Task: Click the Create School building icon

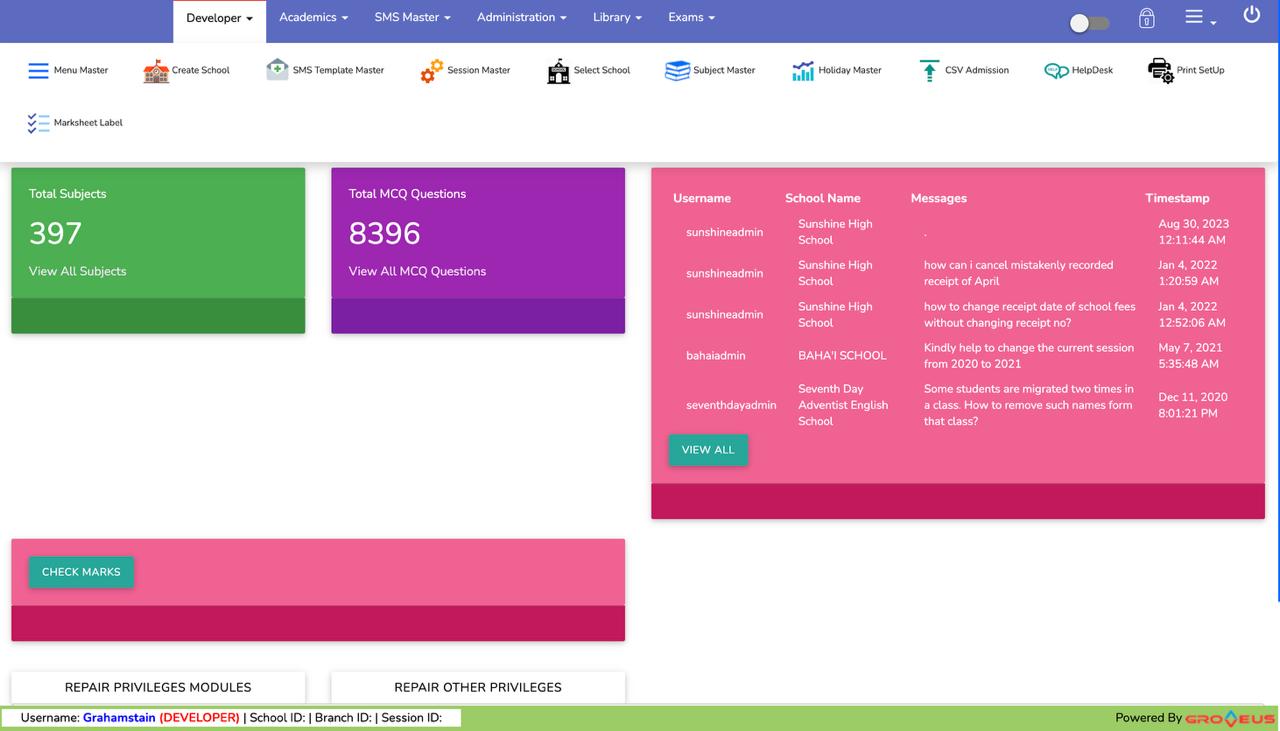Action: click(156, 71)
